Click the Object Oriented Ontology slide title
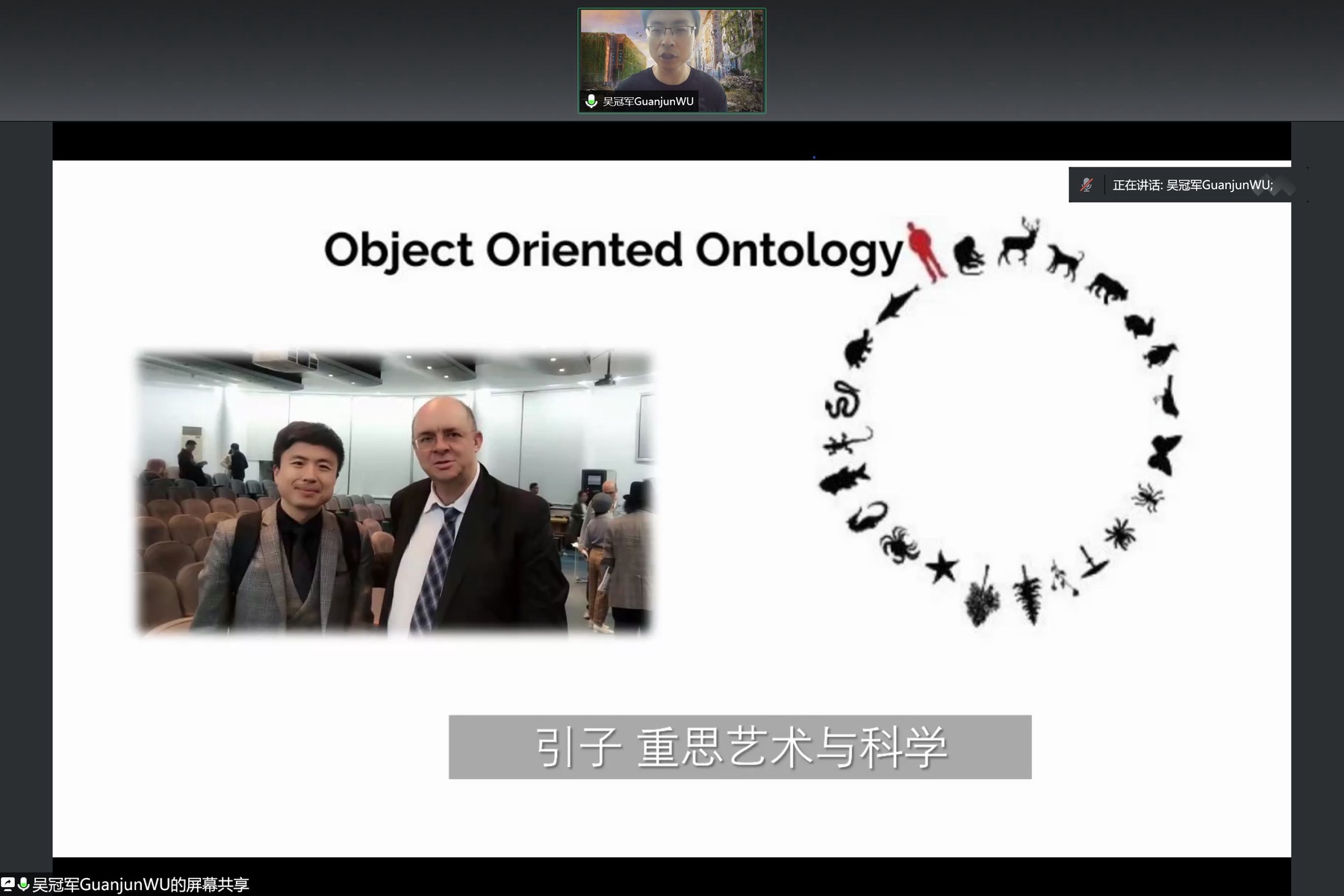This screenshot has height=896, width=1344. 613,250
